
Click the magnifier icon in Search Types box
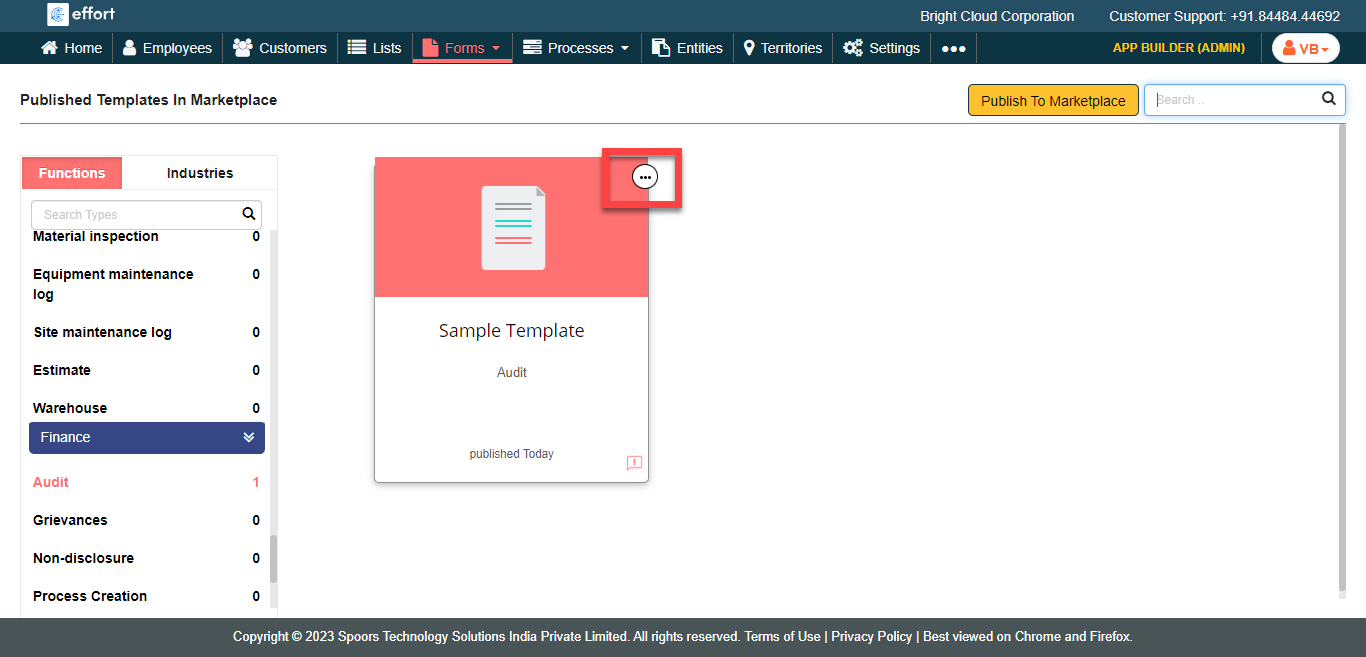249,214
